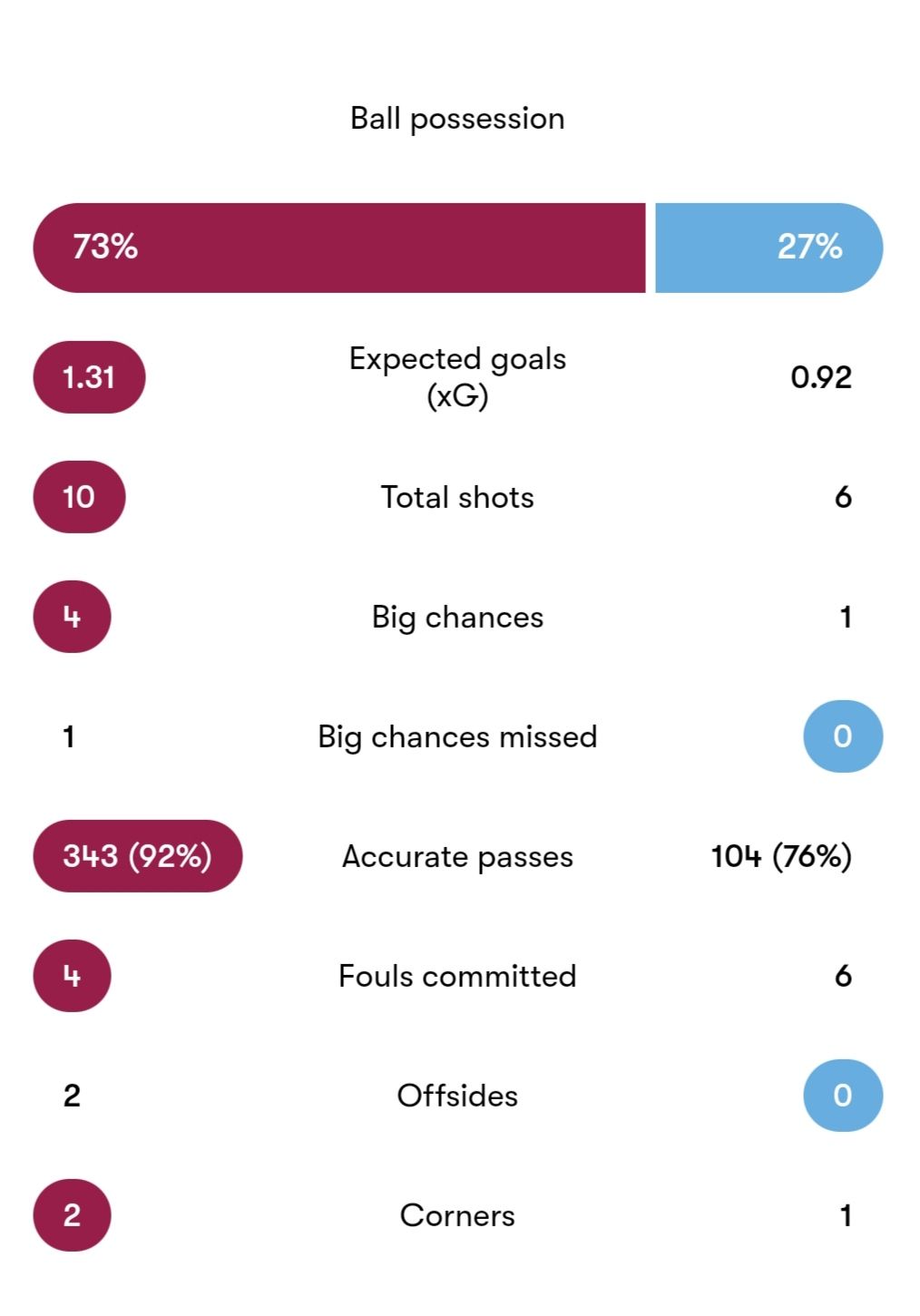Select the Accurate passes label

coord(457,857)
